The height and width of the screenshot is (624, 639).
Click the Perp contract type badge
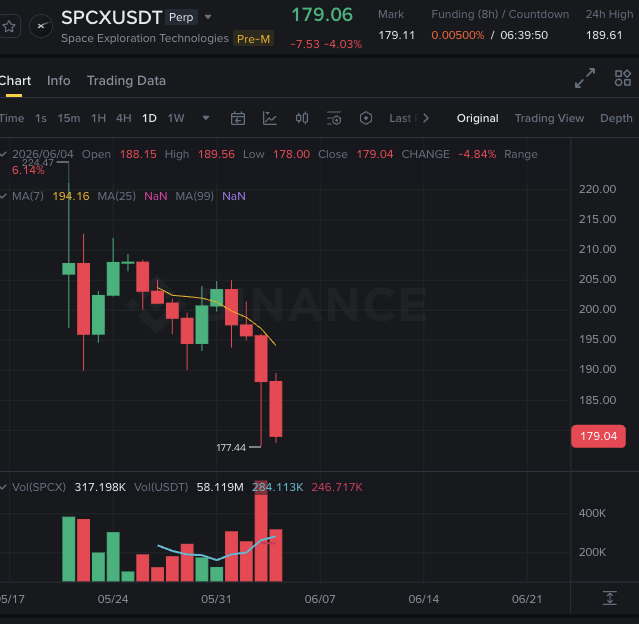181,17
